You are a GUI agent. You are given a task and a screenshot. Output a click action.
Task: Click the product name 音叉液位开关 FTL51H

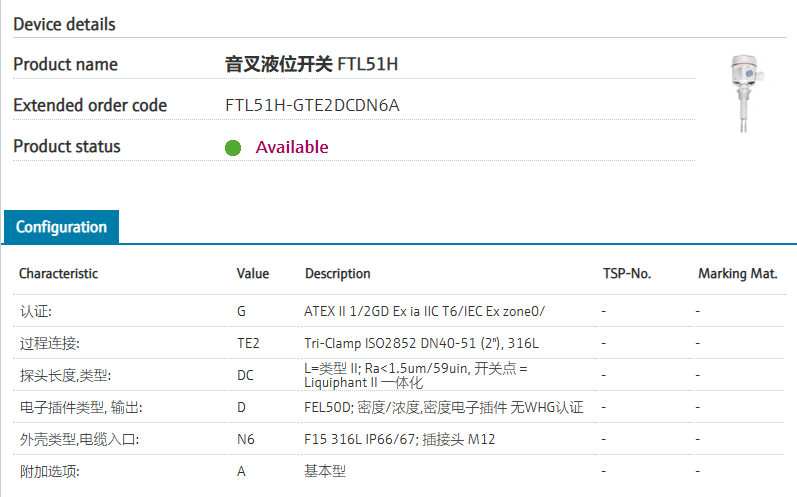pyautogui.click(x=311, y=64)
